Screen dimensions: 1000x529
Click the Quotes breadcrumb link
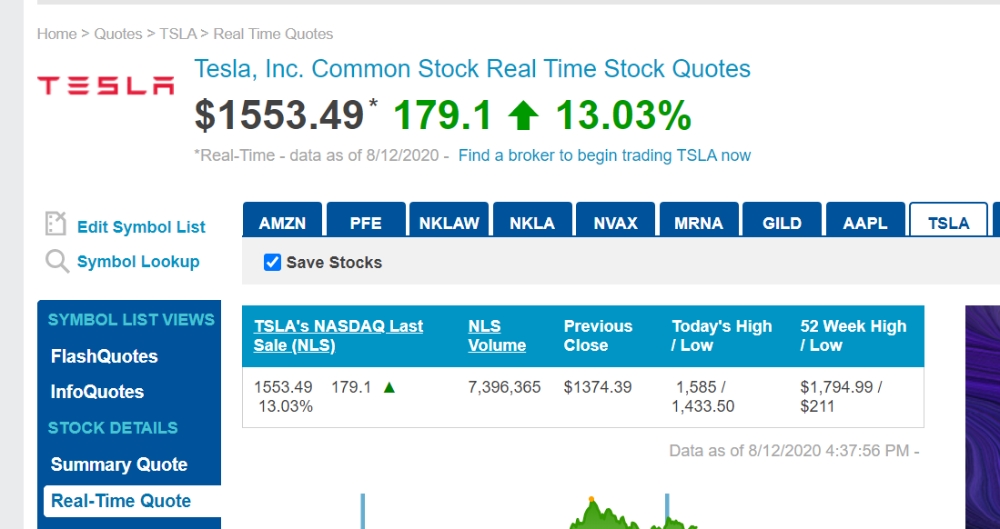click(x=118, y=34)
